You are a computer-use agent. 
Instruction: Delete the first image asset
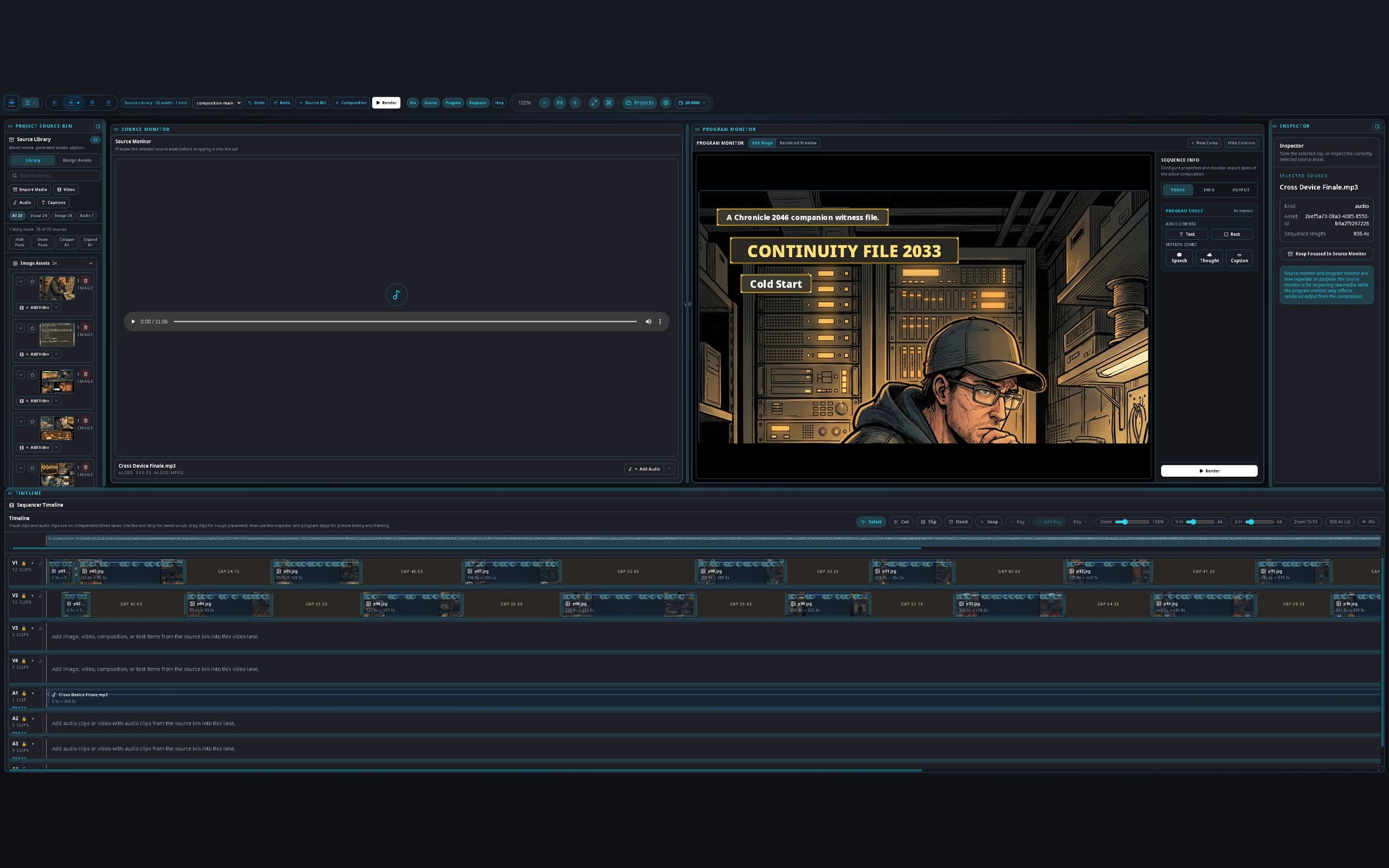point(86,280)
